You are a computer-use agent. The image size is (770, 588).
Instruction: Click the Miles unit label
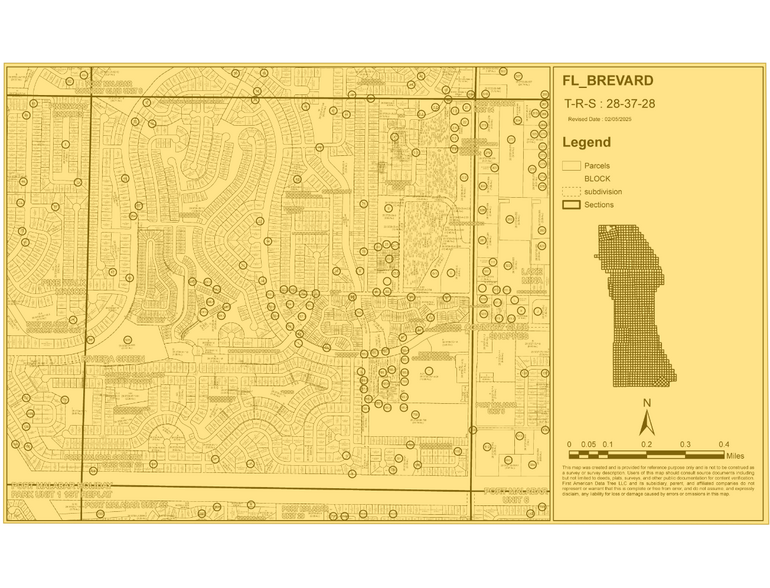(735, 455)
